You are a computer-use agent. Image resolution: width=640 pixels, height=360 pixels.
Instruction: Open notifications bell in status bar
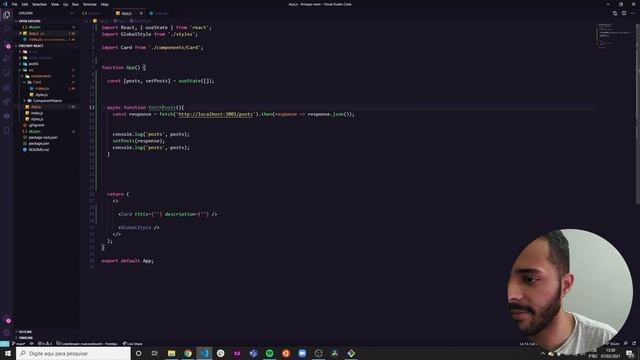(634, 344)
